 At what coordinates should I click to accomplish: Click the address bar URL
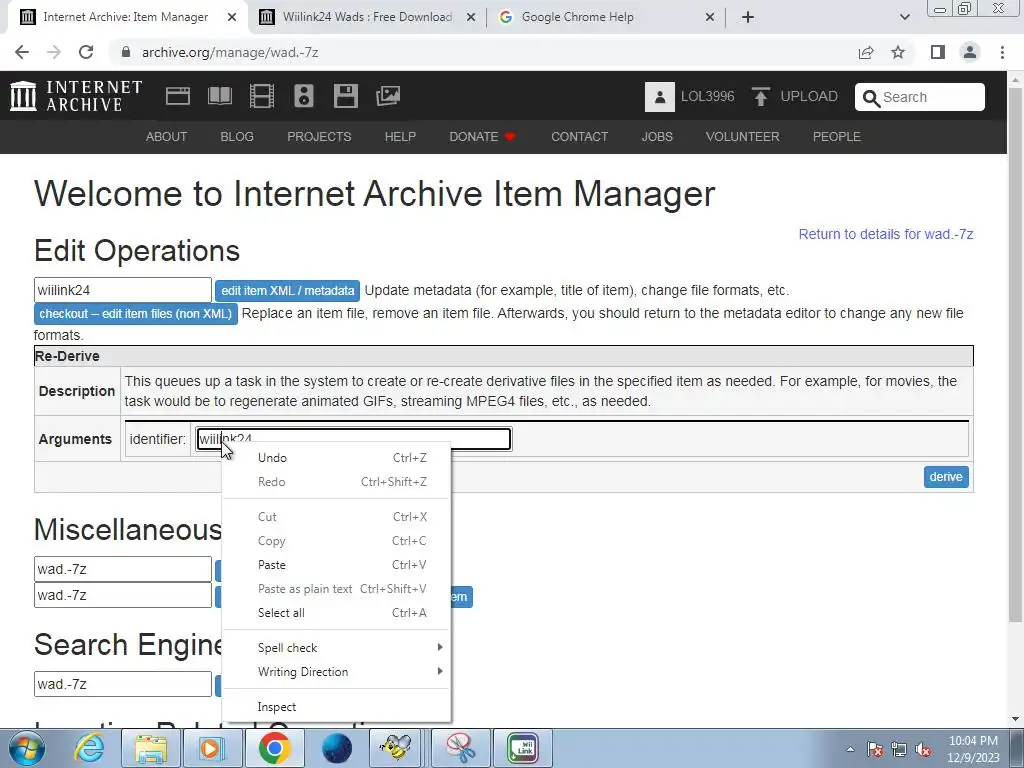[x=230, y=52]
